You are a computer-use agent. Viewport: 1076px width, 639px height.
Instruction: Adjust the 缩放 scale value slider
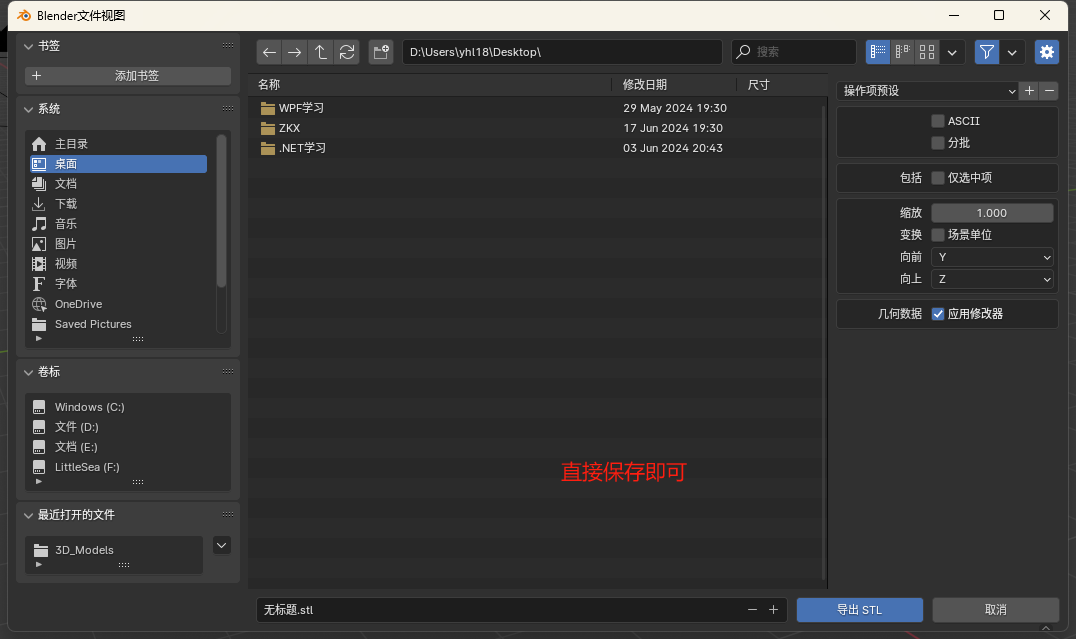click(x=991, y=212)
